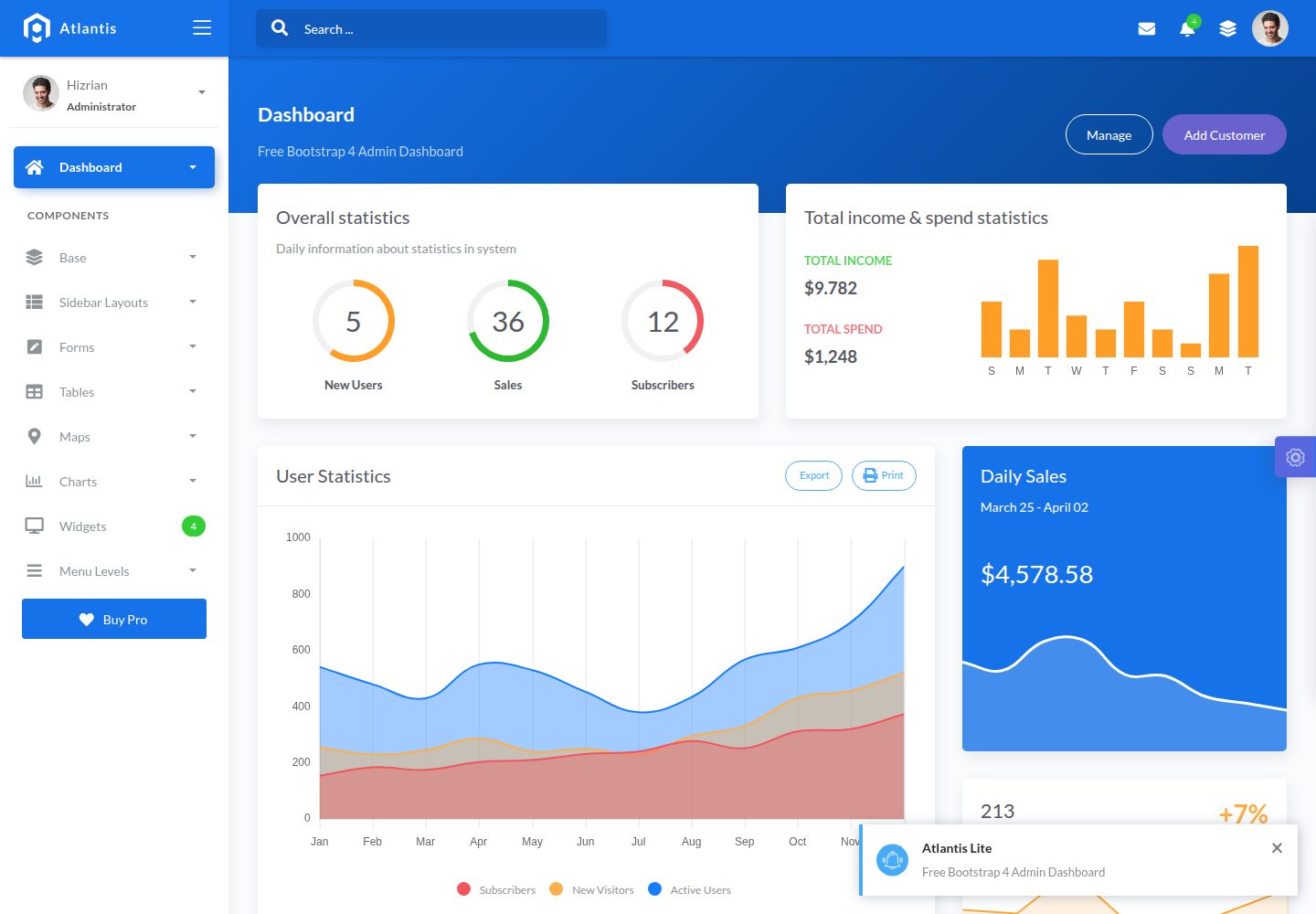Click the Sales progress circle

click(x=508, y=321)
